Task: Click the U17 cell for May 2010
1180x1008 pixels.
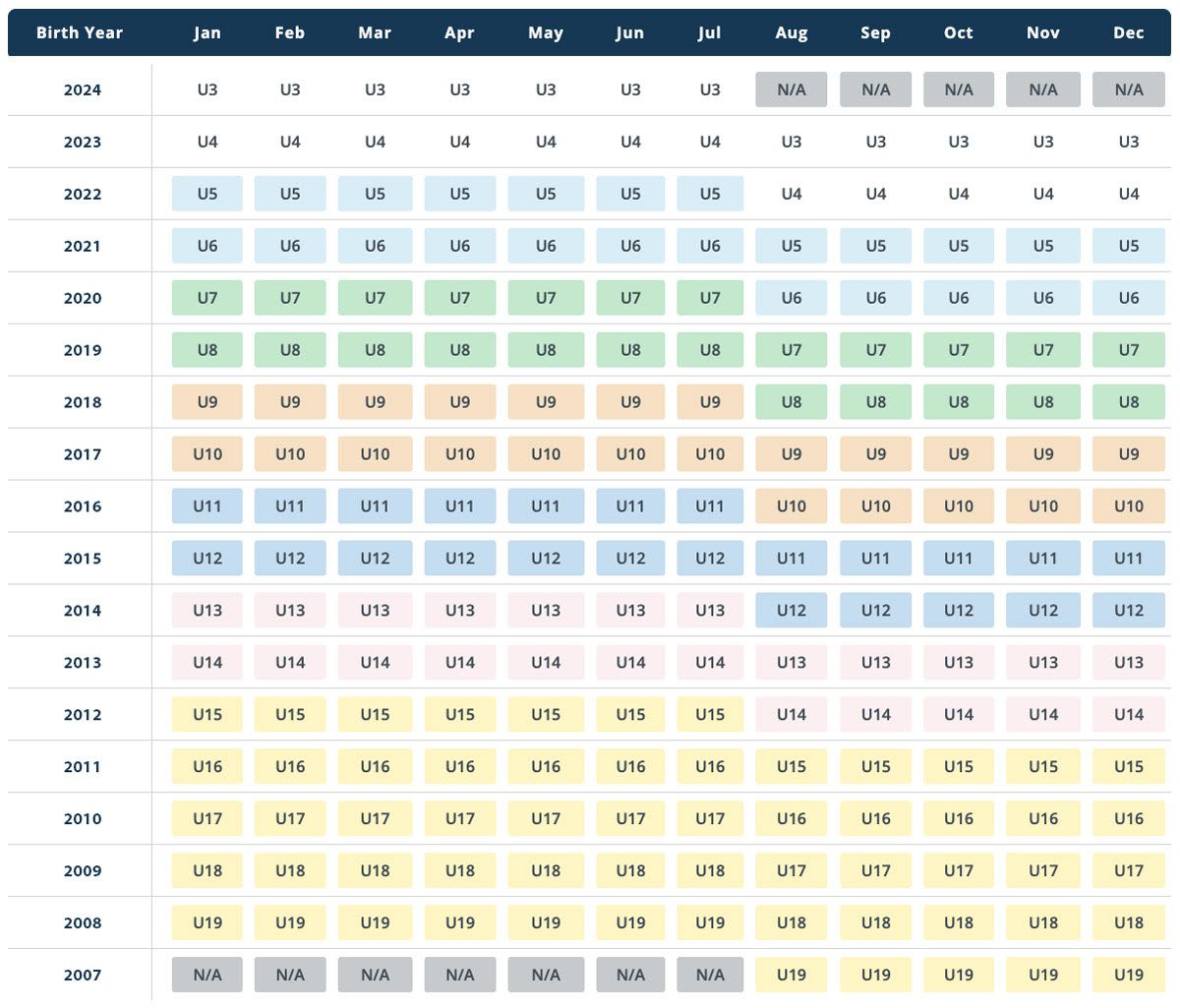Action: click(x=546, y=818)
